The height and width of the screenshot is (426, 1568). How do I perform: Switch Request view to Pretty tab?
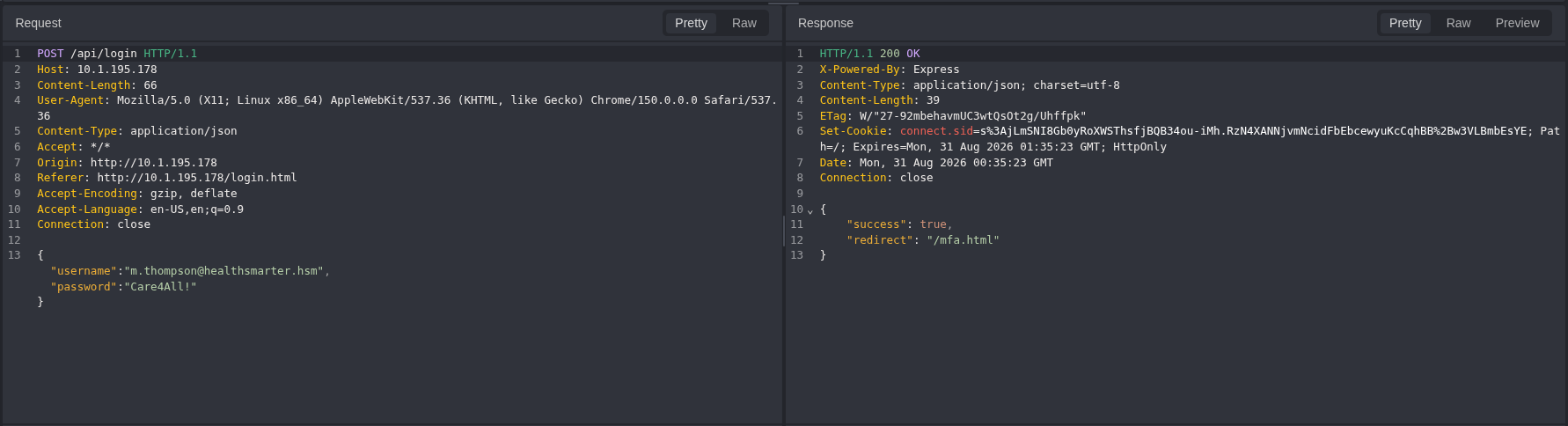[x=691, y=23]
